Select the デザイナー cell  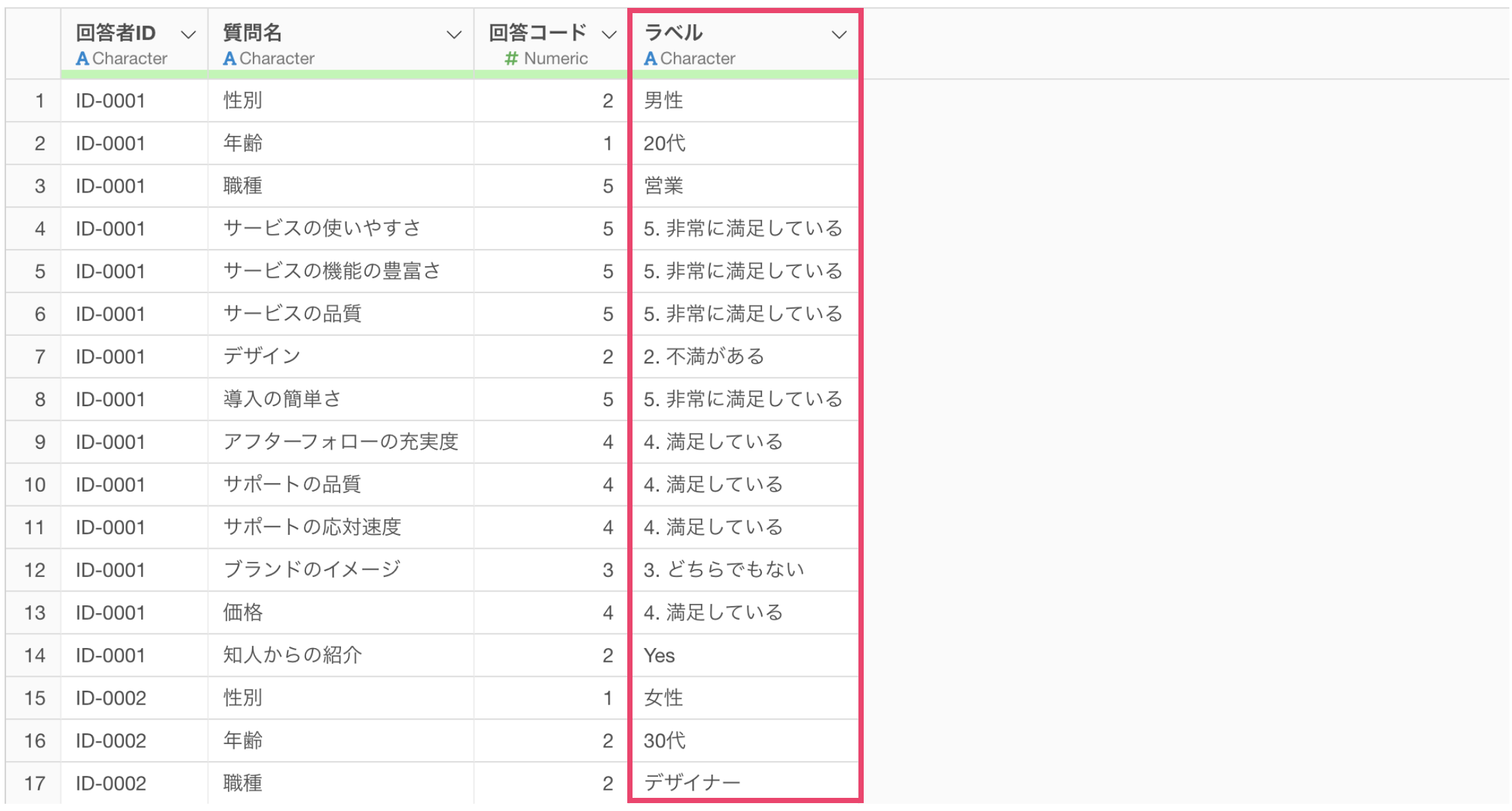pyautogui.click(x=692, y=783)
